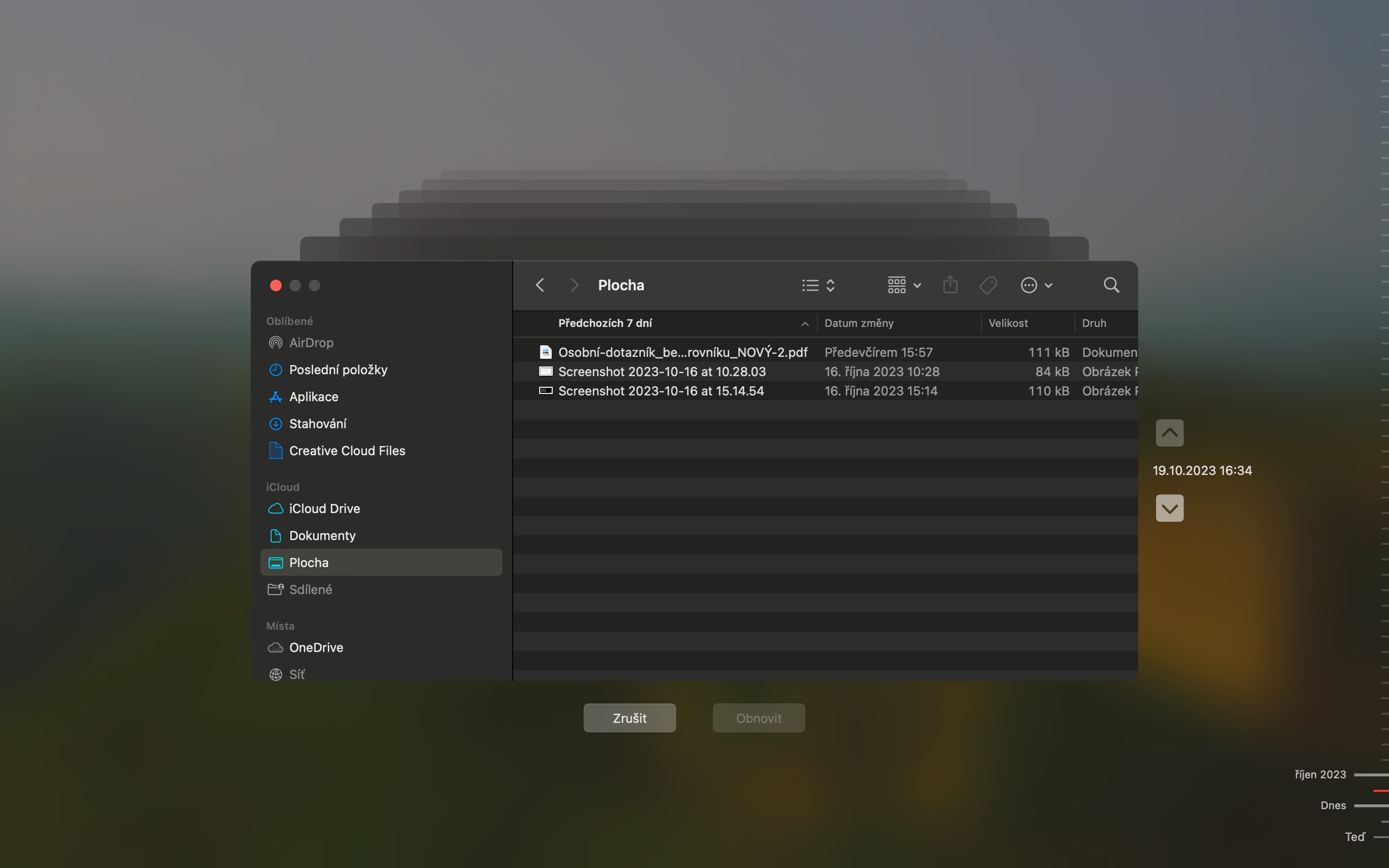Select Plocha in the sidebar

point(309,562)
